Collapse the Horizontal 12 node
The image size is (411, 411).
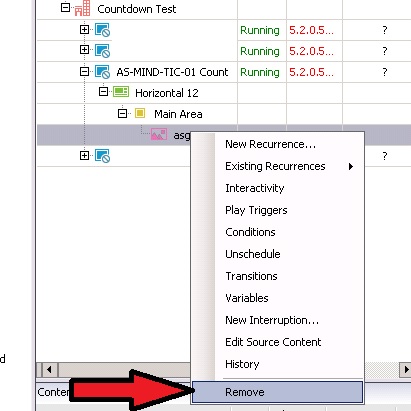[x=104, y=91]
